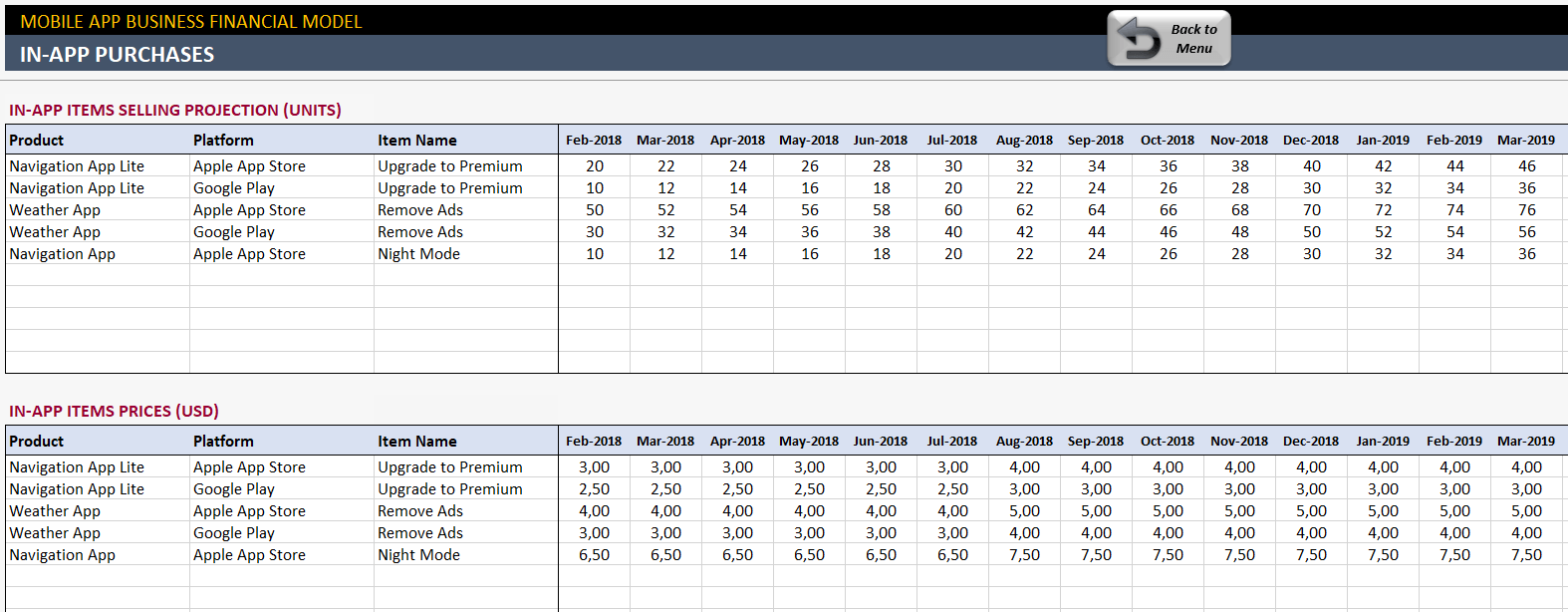1568x612 pixels.
Task: Select the IN-APP PURCHASES page title
Action: 117,55
